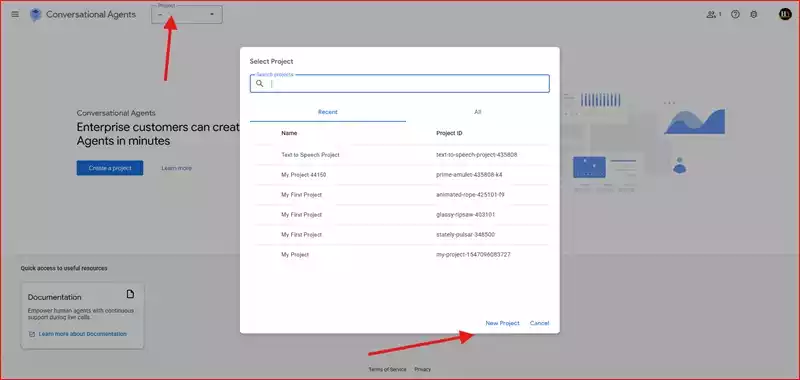Click the Name column header
This screenshot has height=380, width=800.
point(289,133)
